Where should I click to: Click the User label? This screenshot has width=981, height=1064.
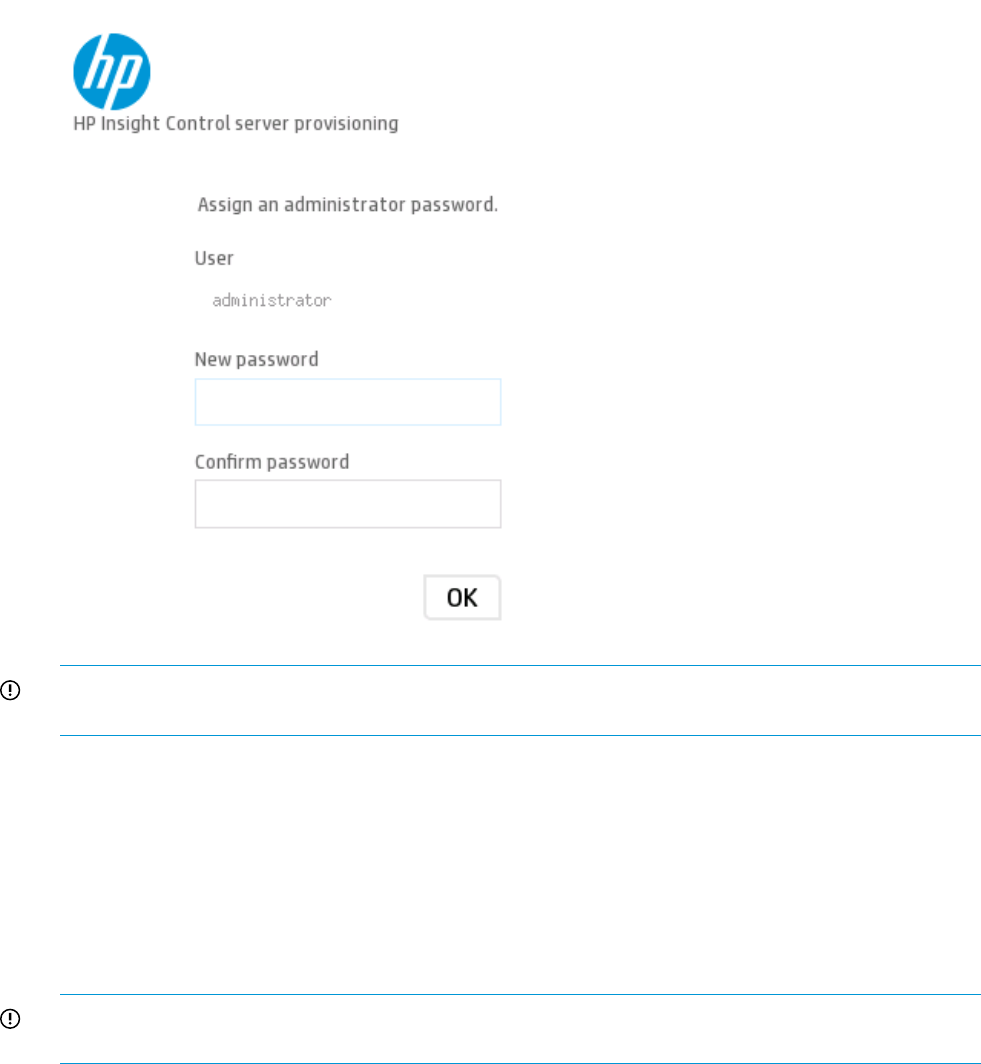click(214, 258)
